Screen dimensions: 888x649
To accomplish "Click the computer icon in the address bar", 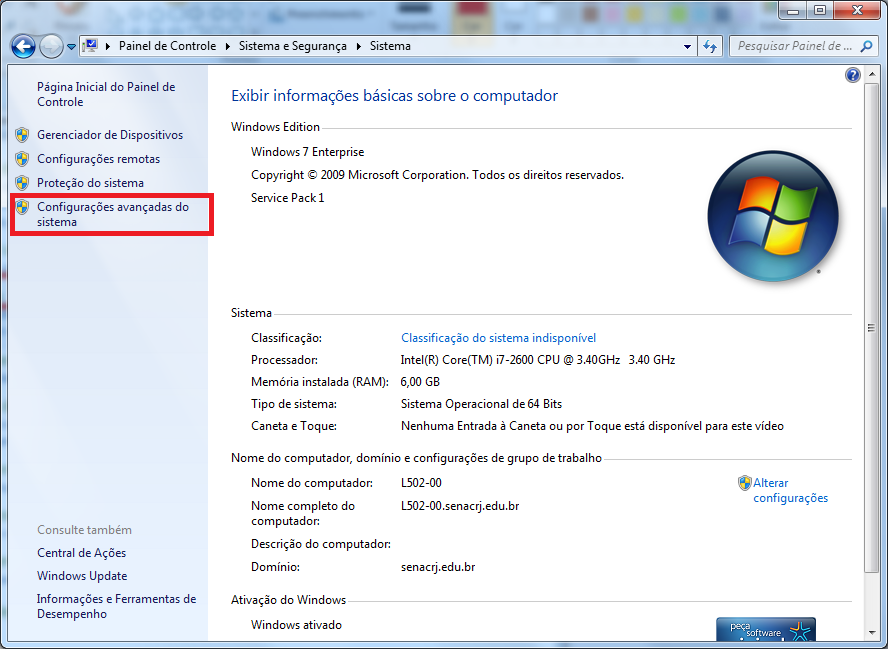I will click(x=91, y=46).
